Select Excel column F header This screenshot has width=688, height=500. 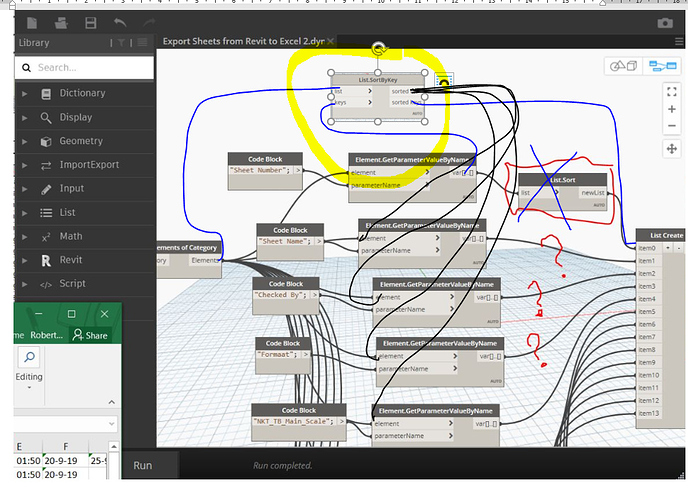[x=65, y=446]
